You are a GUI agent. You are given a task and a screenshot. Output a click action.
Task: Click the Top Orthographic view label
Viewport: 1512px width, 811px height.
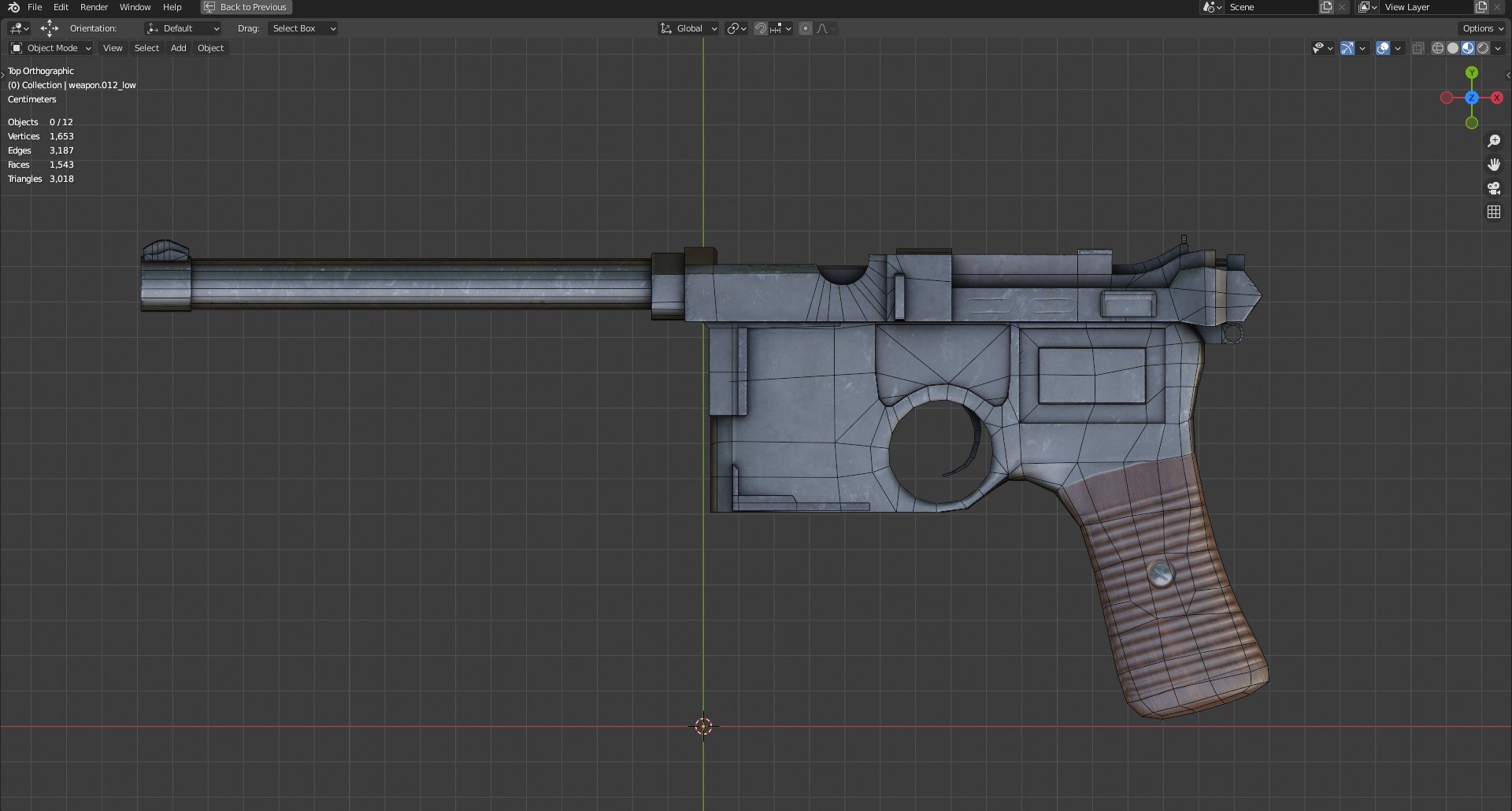[x=41, y=71]
